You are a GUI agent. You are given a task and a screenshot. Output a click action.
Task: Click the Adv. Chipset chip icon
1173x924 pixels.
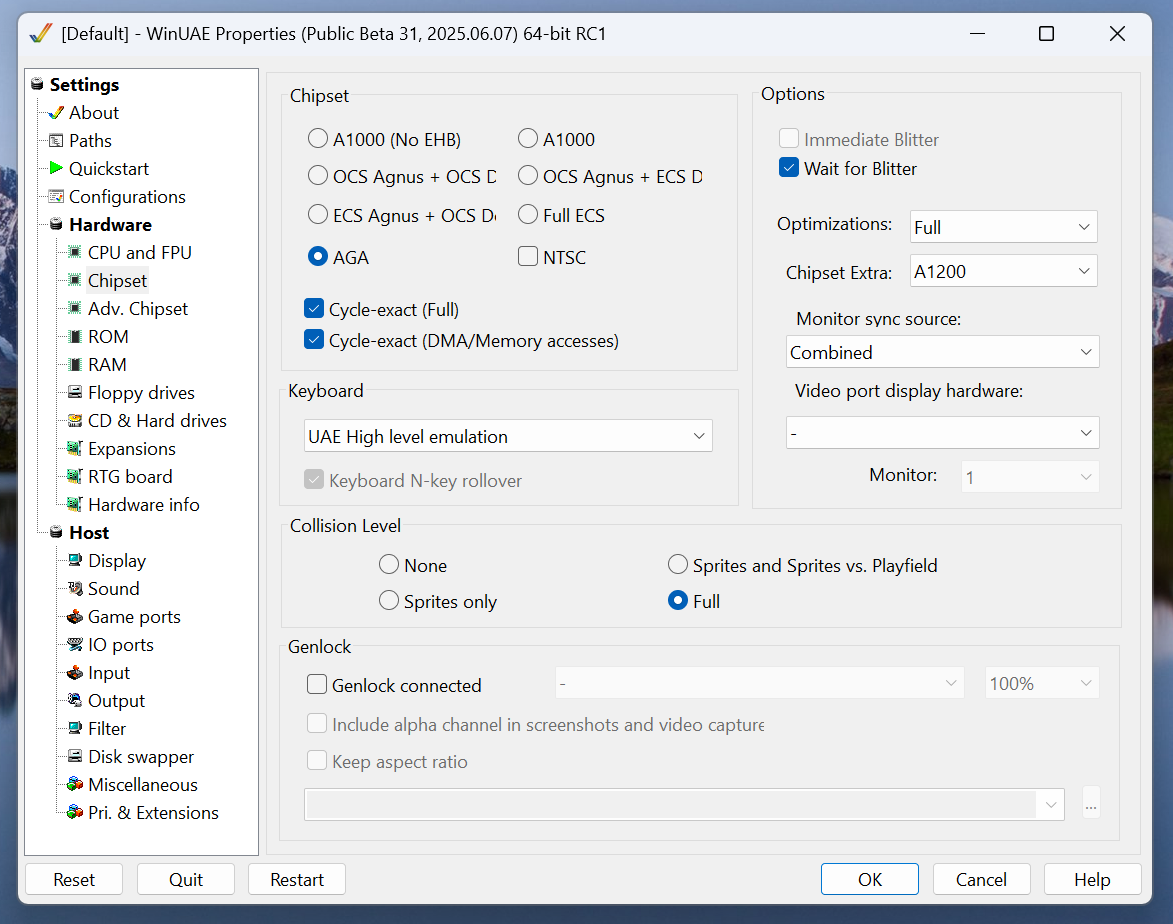pos(75,308)
